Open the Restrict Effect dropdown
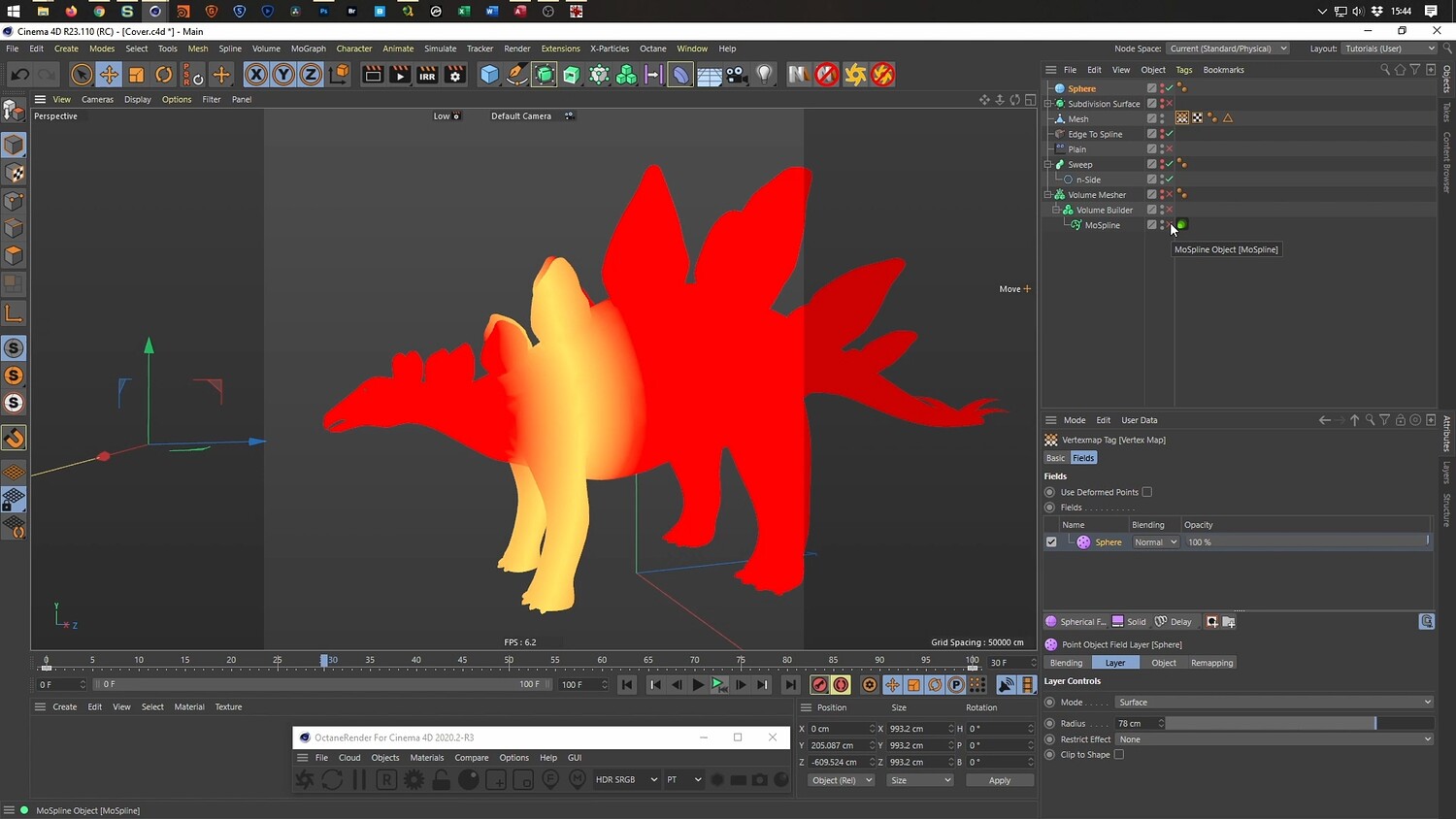Screen dimensions: 1456x819 tap(1274, 739)
